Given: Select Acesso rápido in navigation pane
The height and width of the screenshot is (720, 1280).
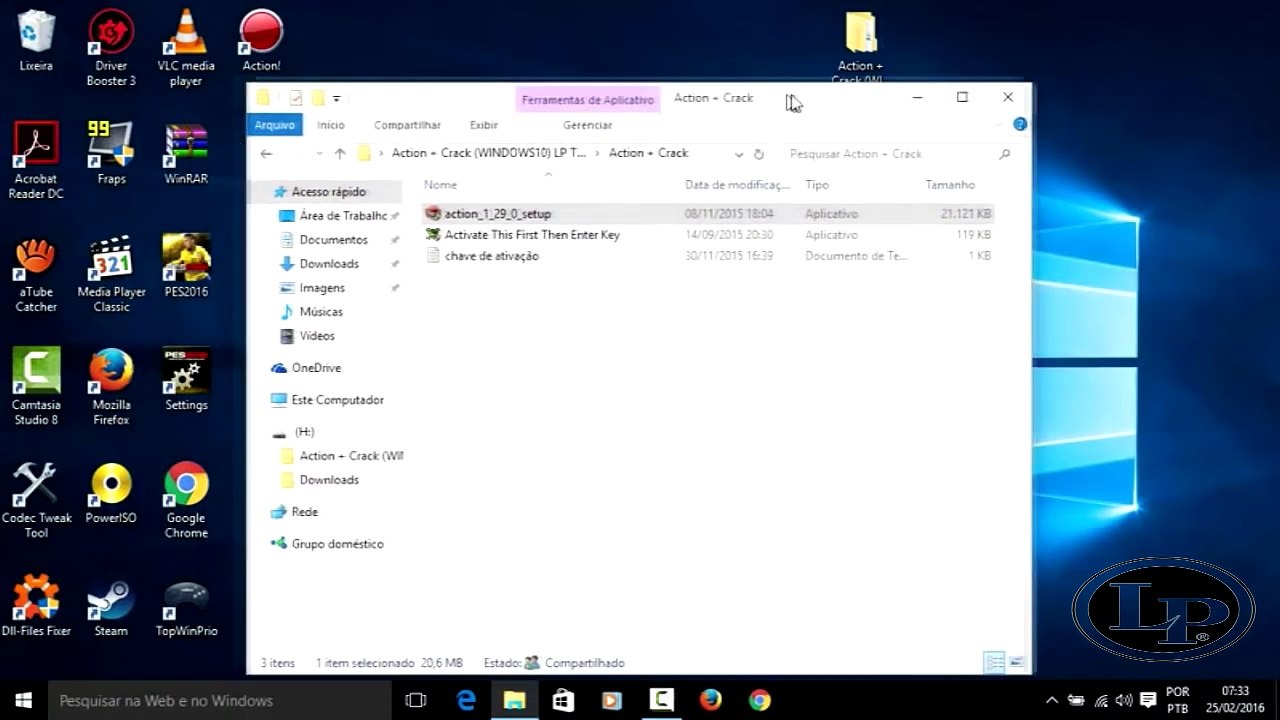Looking at the screenshot, I should coord(329,192).
